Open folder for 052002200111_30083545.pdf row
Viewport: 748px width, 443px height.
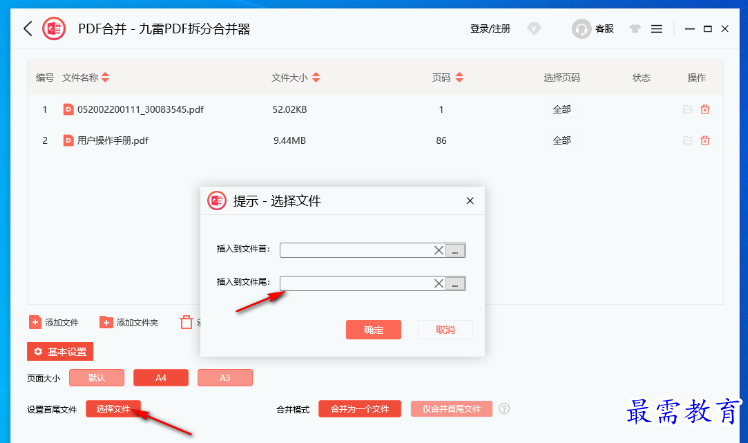coord(687,110)
